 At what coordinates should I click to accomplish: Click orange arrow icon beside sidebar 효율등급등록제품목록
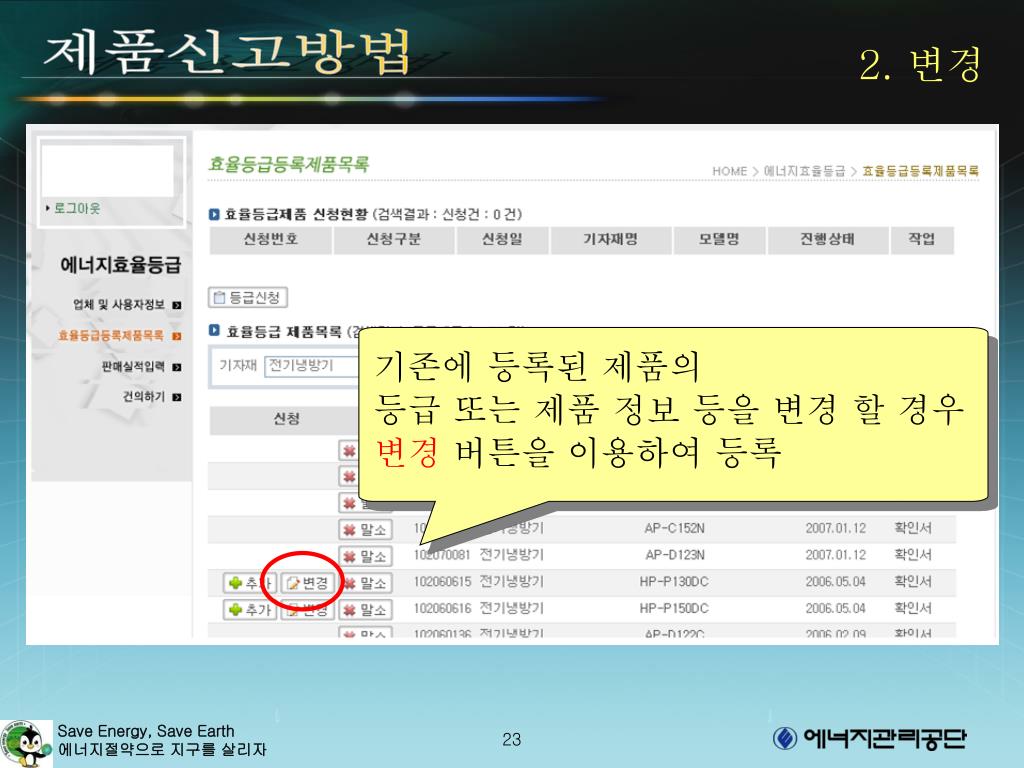176,336
